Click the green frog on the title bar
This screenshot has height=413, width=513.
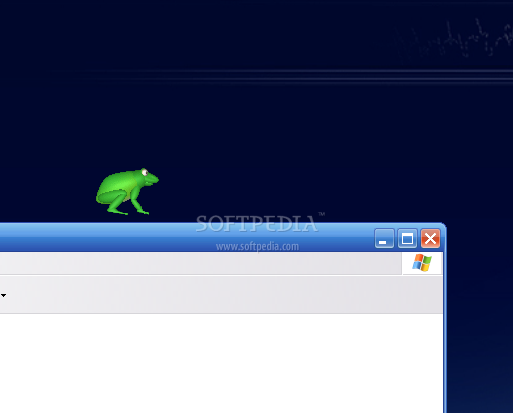tap(127, 192)
